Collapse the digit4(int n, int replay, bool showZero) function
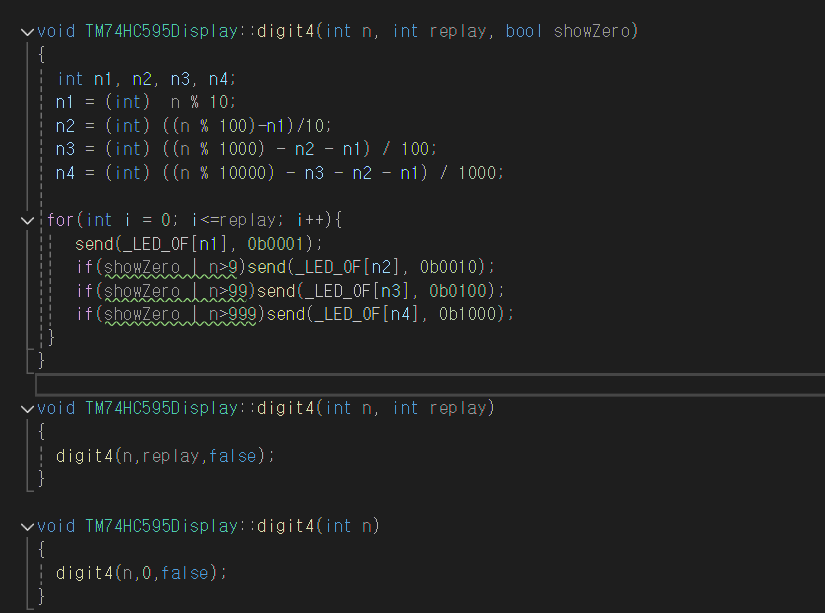 tap(27, 32)
